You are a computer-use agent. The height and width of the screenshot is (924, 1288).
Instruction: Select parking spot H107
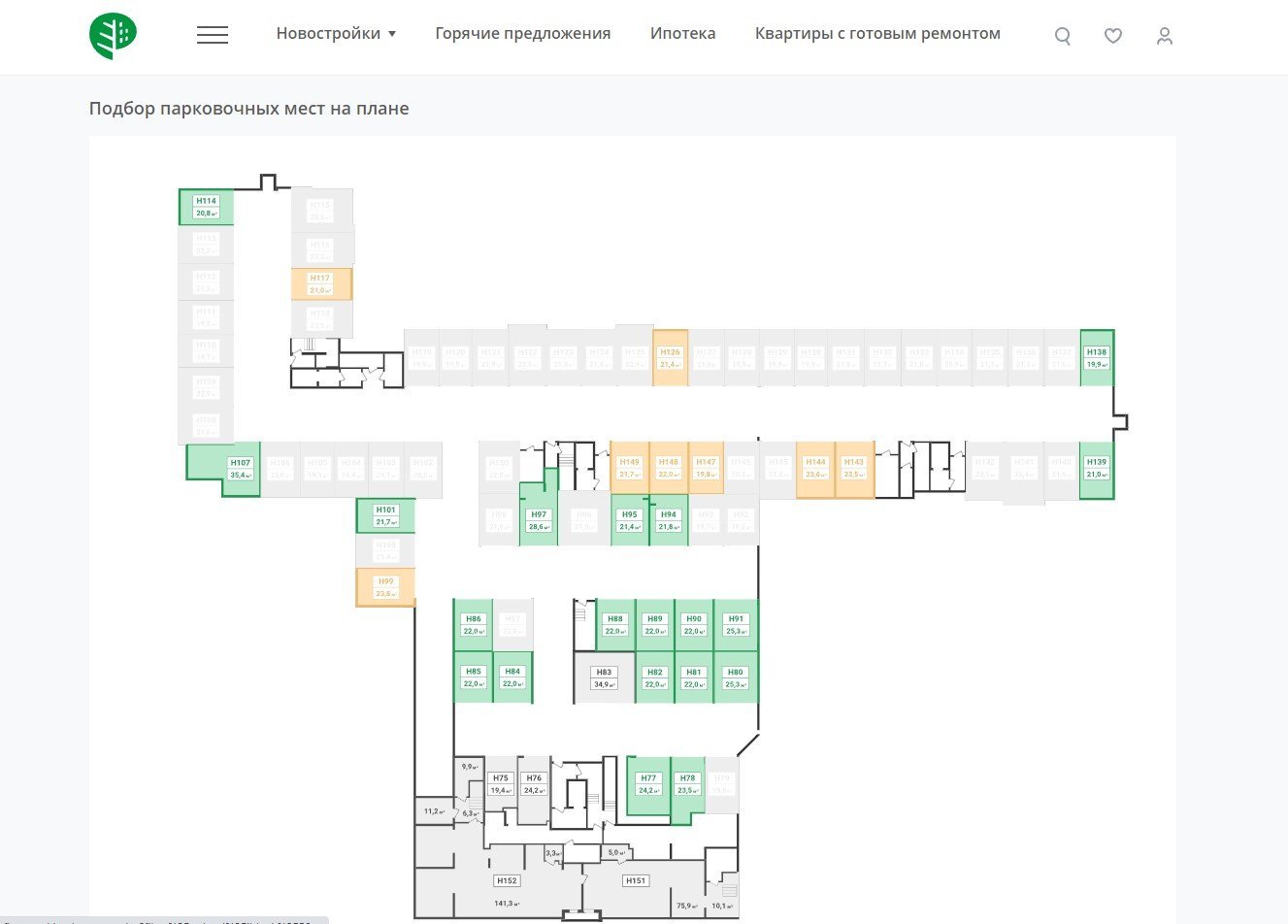(239, 469)
